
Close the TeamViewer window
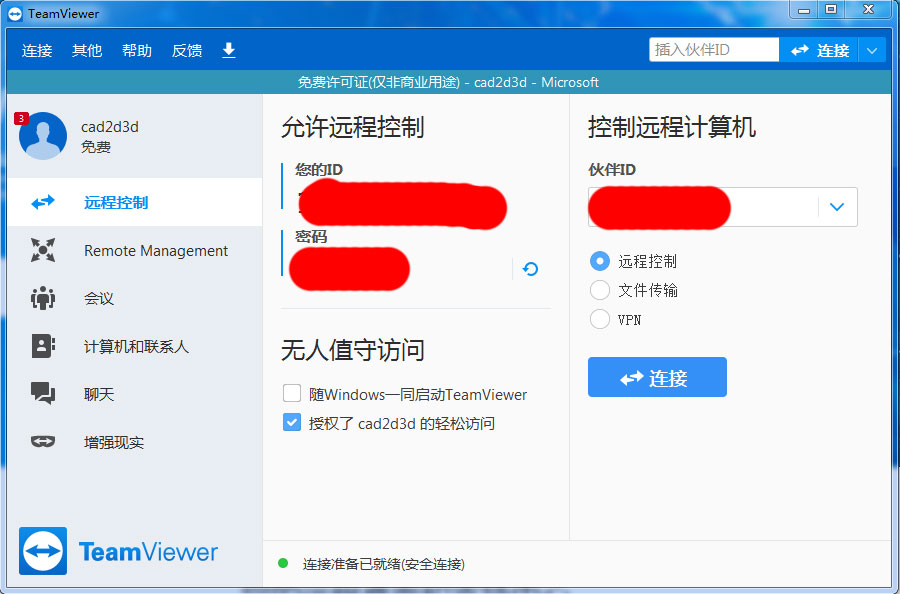tap(868, 10)
